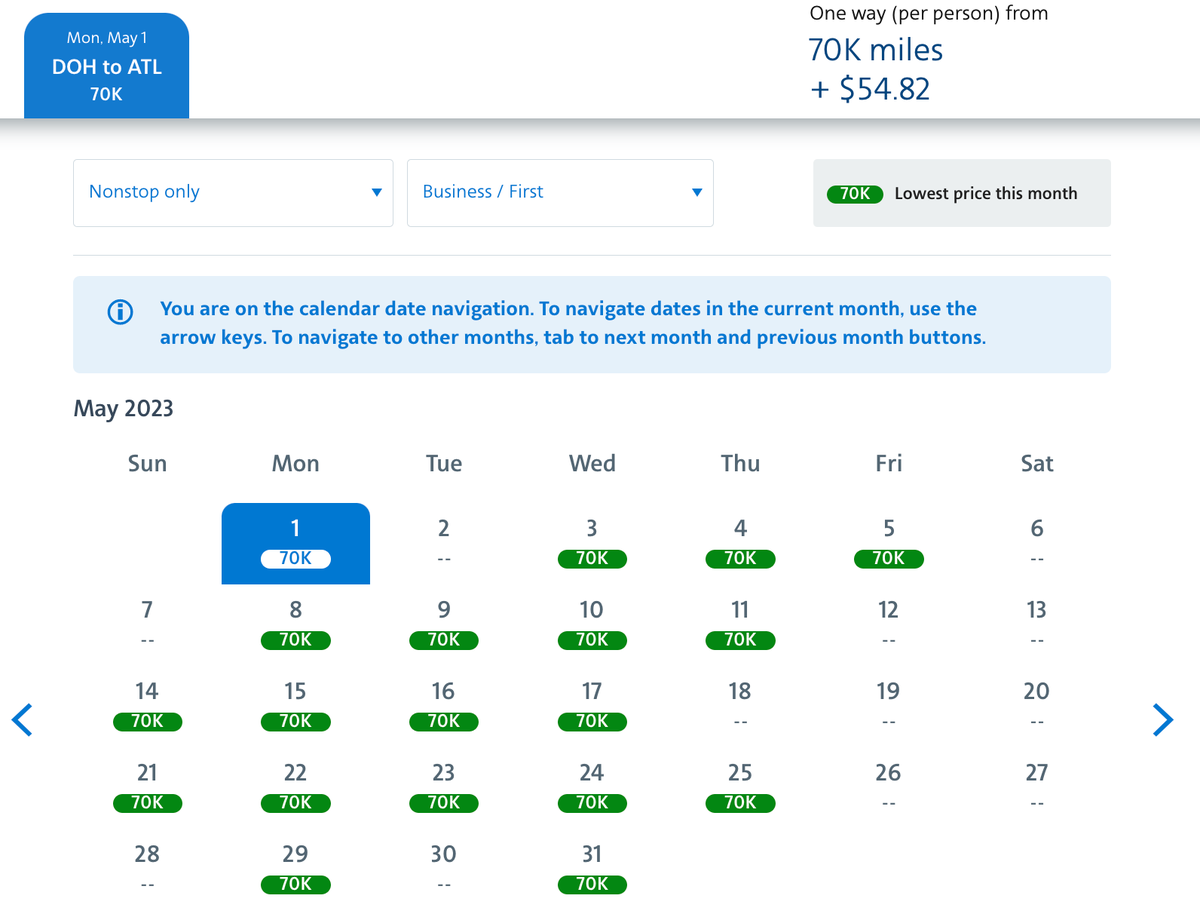The image size is (1200, 920).
Task: Click the 70K miles price text
Action: pyautogui.click(x=876, y=49)
